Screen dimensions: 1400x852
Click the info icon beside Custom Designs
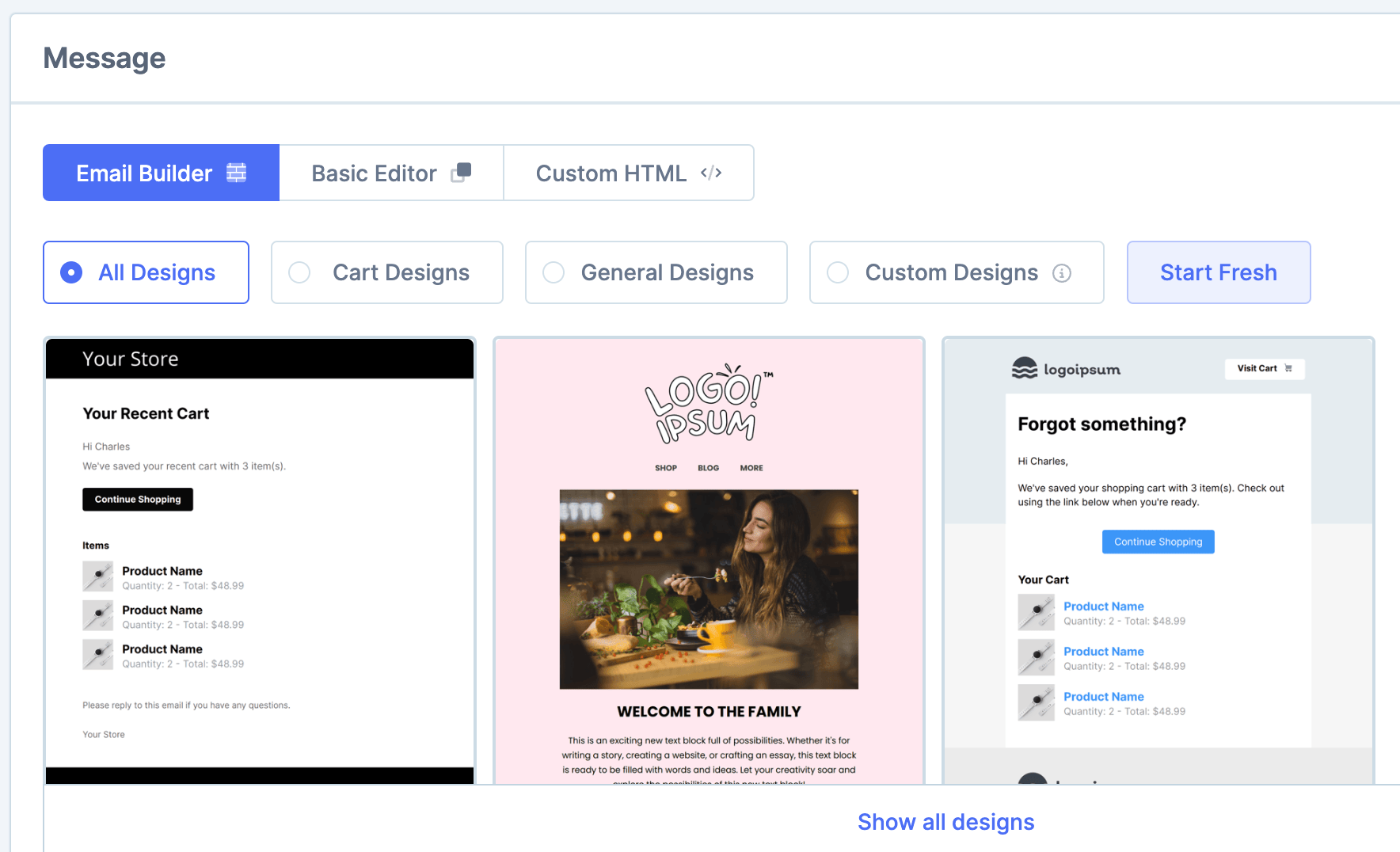[x=1062, y=272]
